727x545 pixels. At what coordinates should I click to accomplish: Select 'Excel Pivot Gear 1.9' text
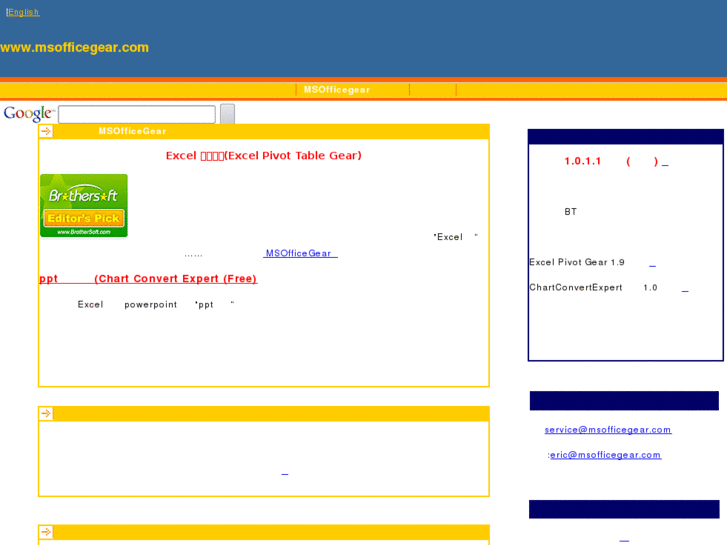click(577, 262)
